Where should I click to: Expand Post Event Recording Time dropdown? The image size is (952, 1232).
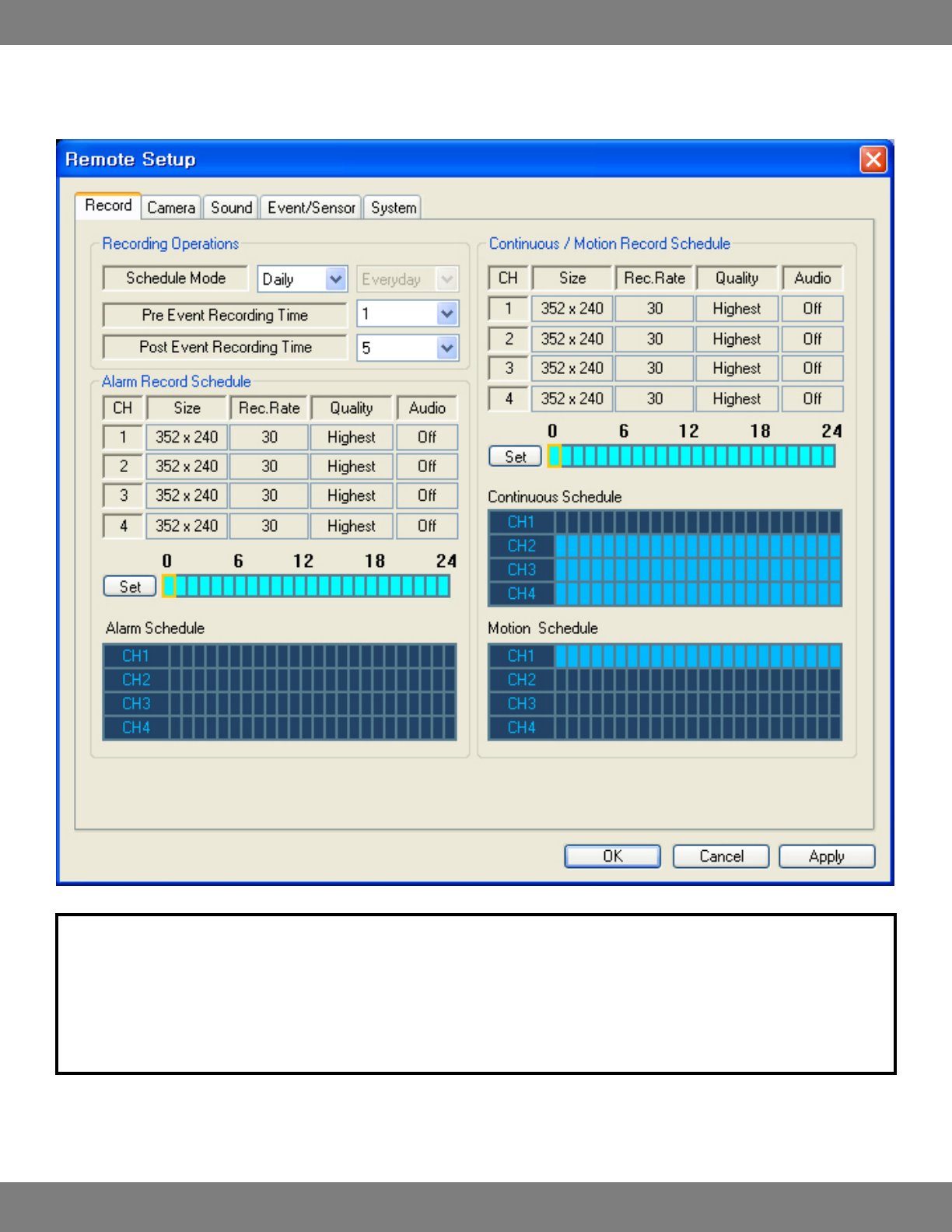click(446, 348)
